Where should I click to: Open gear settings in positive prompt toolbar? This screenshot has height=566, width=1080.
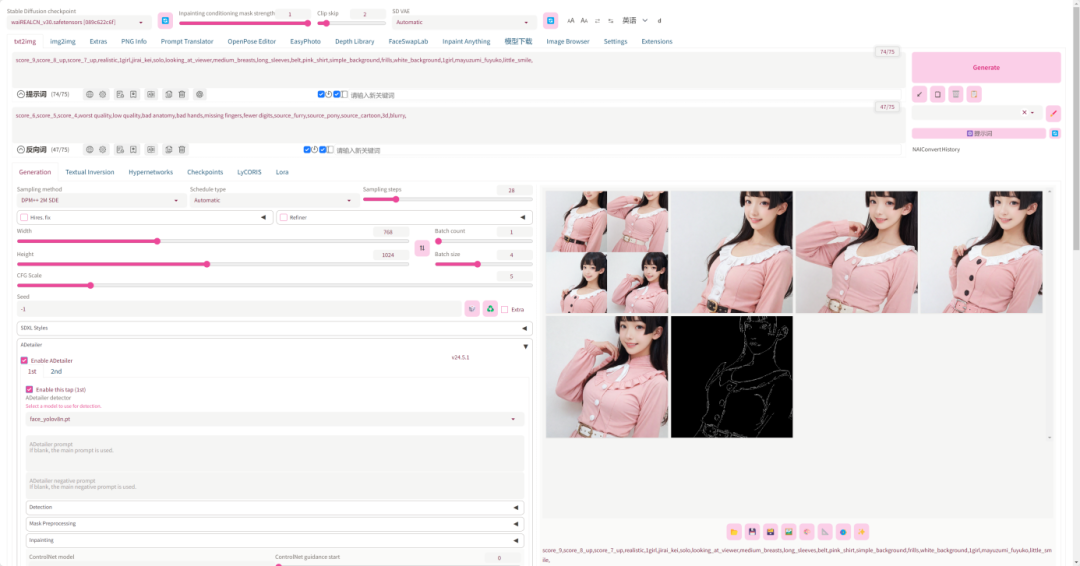coord(103,94)
